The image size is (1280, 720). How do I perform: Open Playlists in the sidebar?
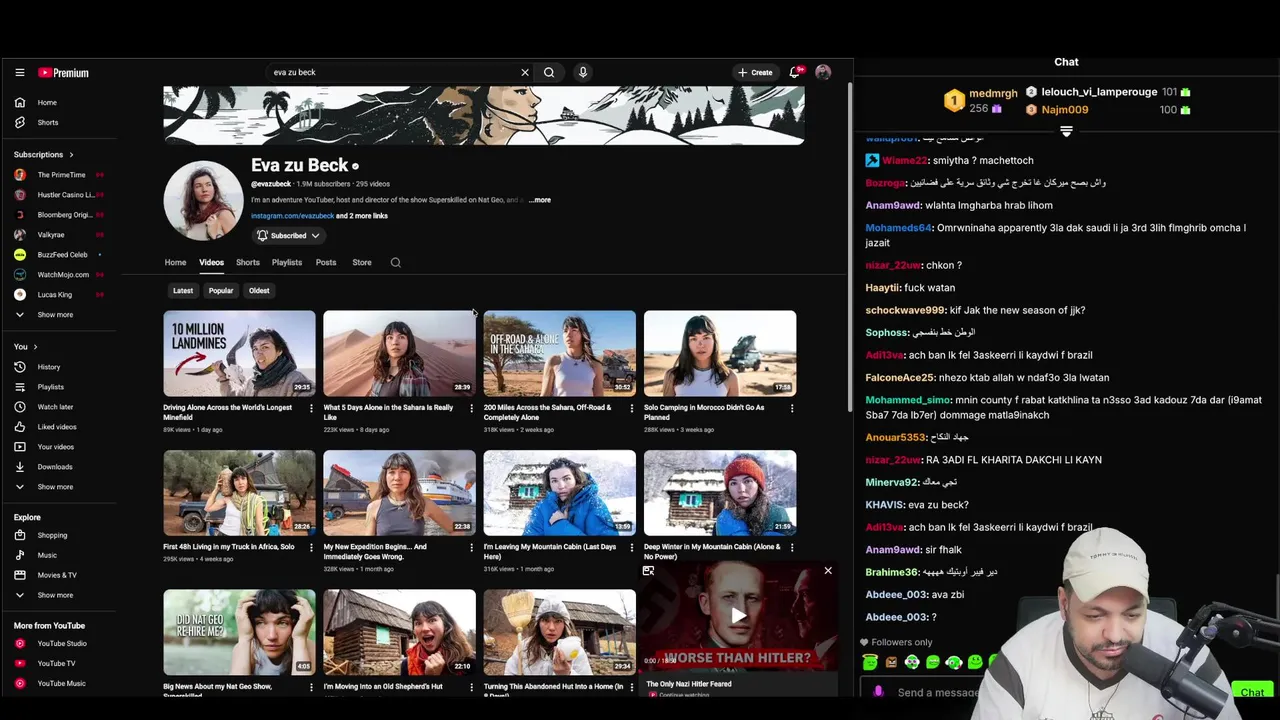click(x=50, y=387)
